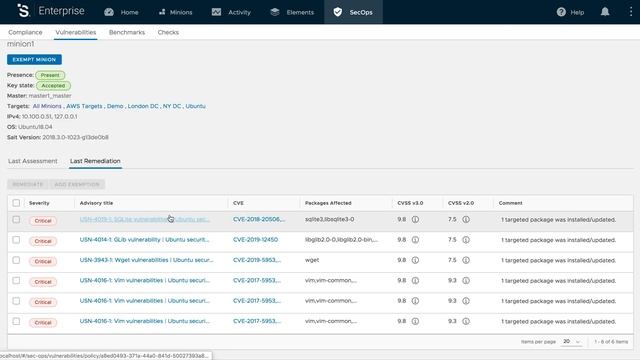
Task: Open the Help question mark icon
Action: (x=561, y=12)
